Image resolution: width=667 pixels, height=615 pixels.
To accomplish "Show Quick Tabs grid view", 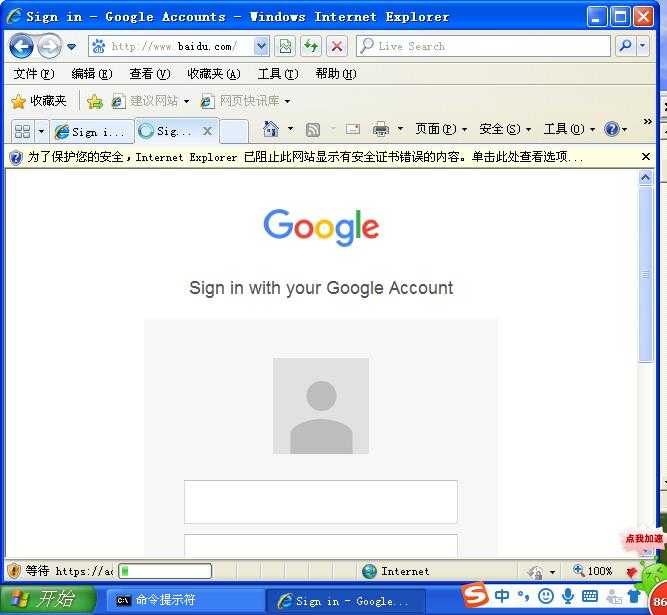I will point(23,131).
